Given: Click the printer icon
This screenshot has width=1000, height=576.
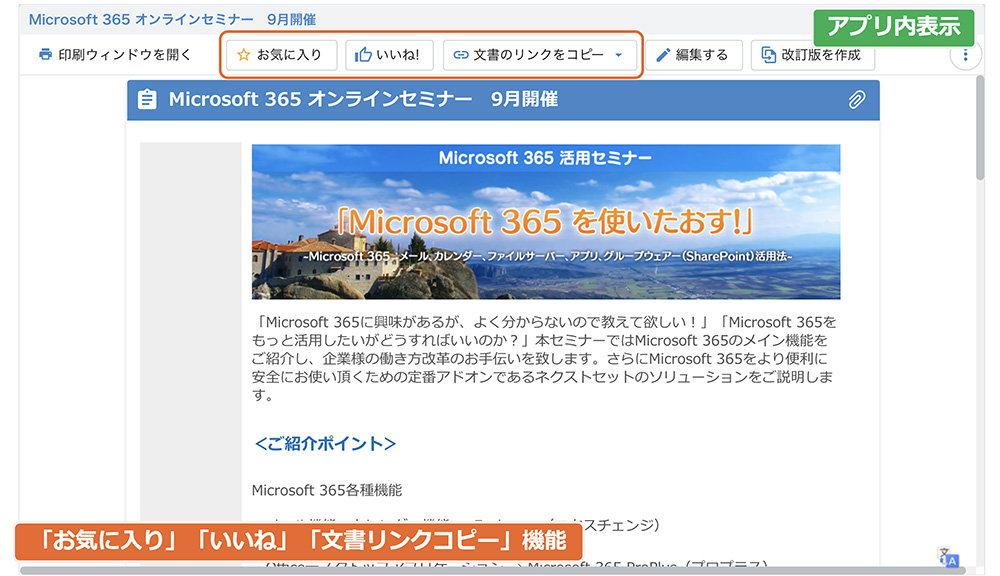Looking at the screenshot, I should coord(45,55).
